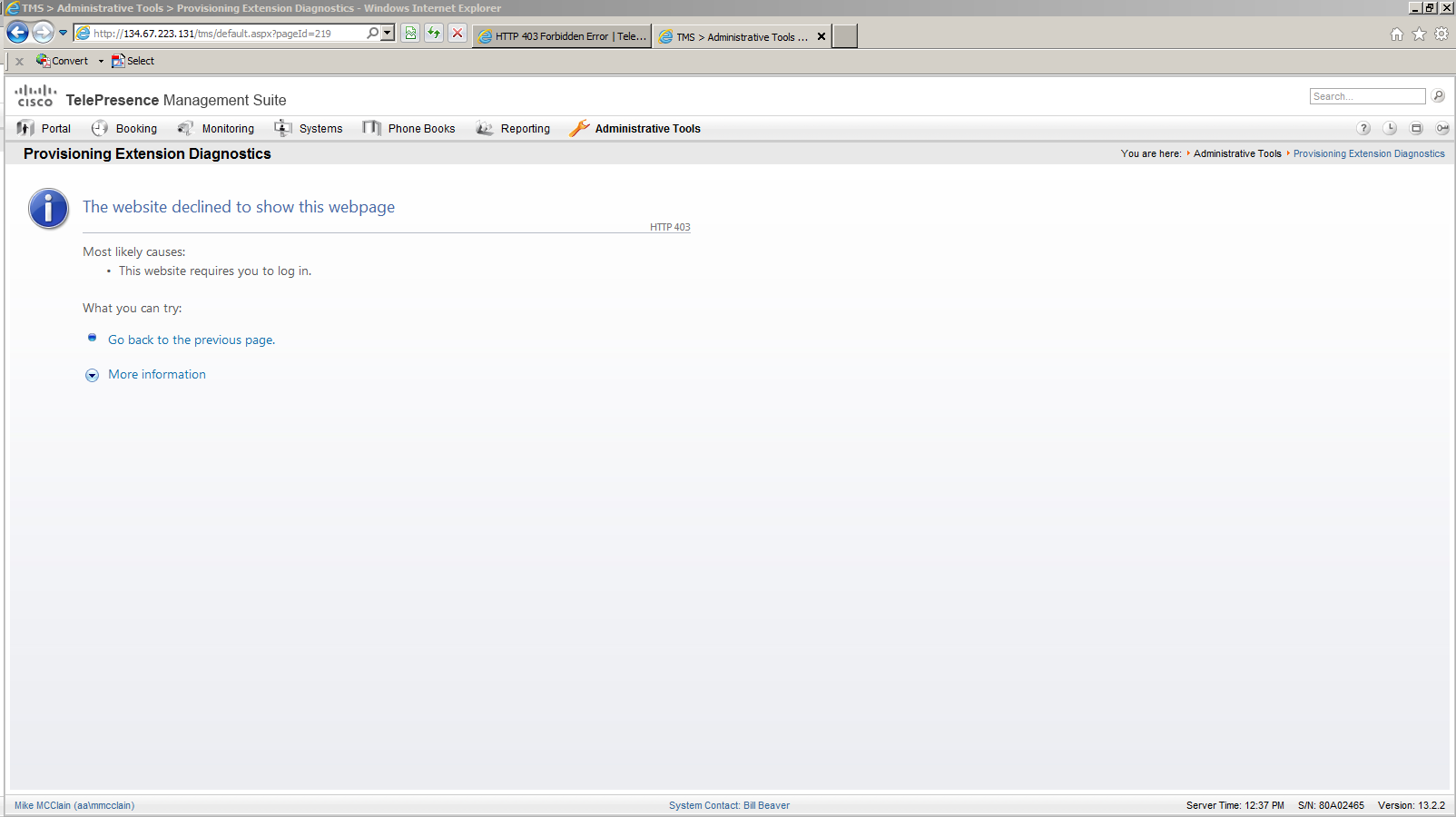Click Server Time 12:37 PM text
Screen dimensions: 1456x817
click(1235, 805)
